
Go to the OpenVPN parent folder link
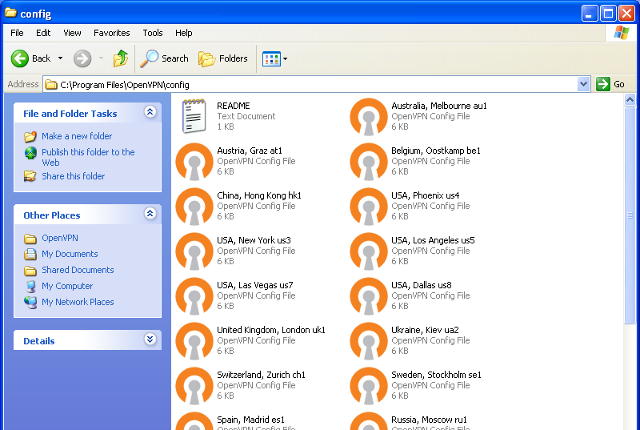tap(60, 238)
